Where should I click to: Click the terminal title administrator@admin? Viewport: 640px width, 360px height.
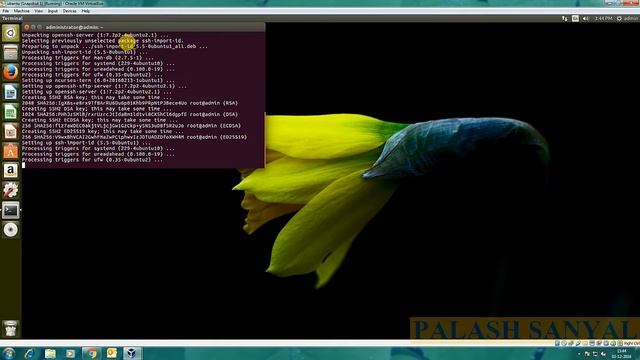coord(73,27)
